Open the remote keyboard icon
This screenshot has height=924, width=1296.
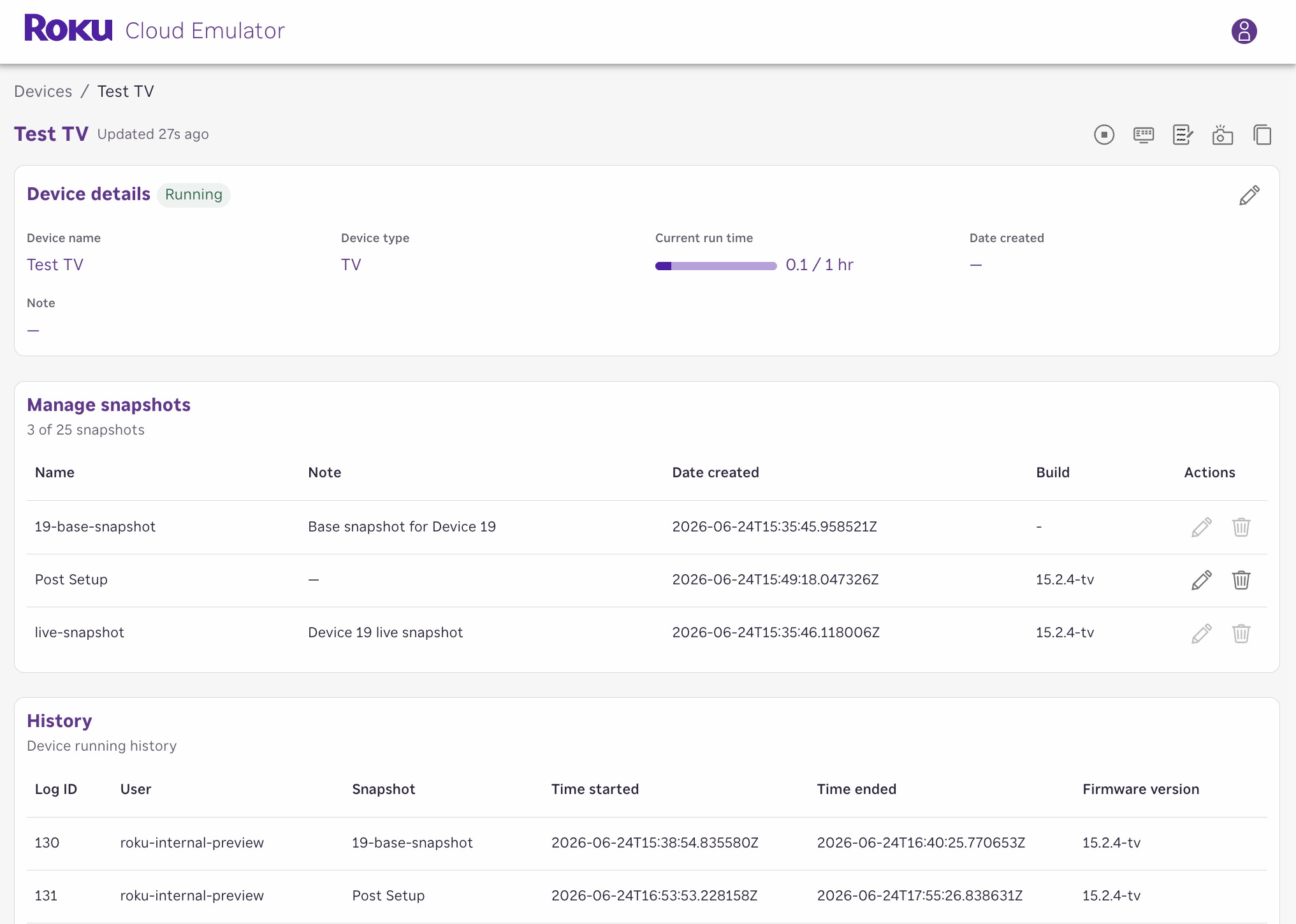1144,134
